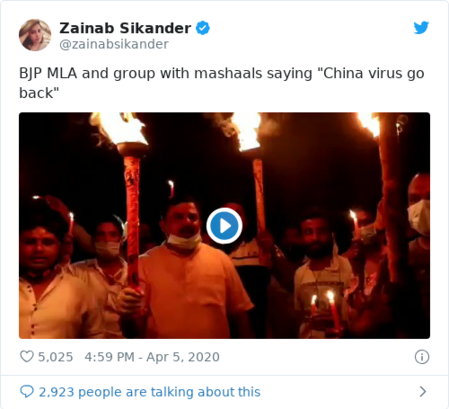
Task: Open the Zainab Sikander display name
Action: (x=125, y=28)
